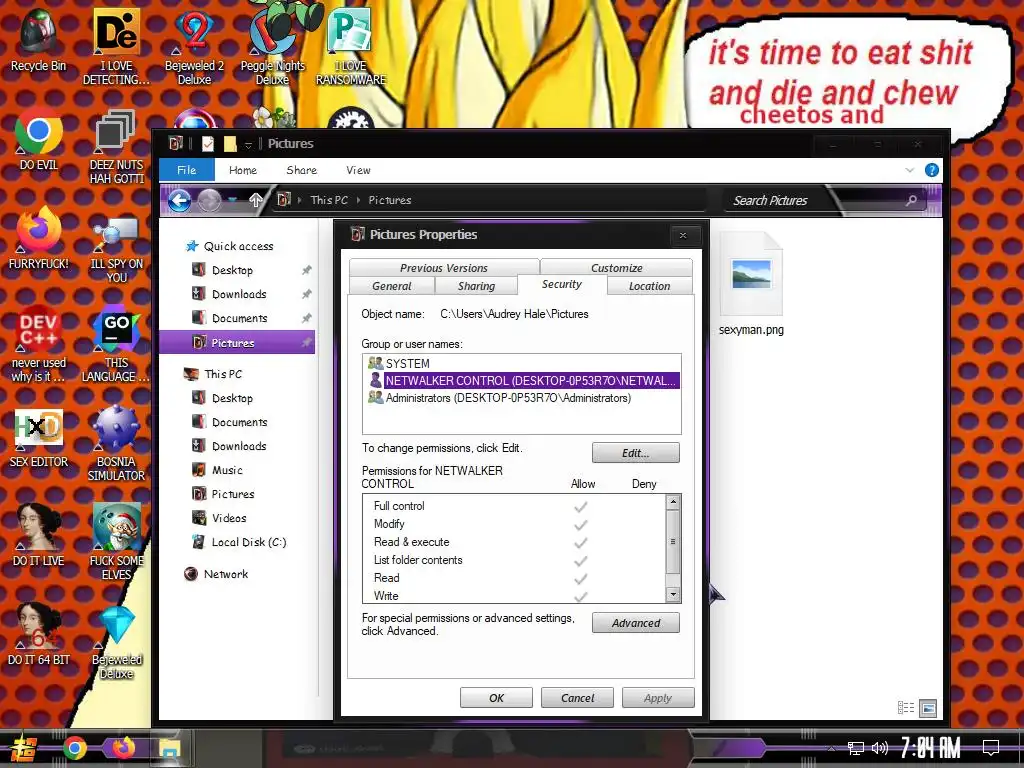Open DO IT LIVE desktop icon

[x=39, y=536]
